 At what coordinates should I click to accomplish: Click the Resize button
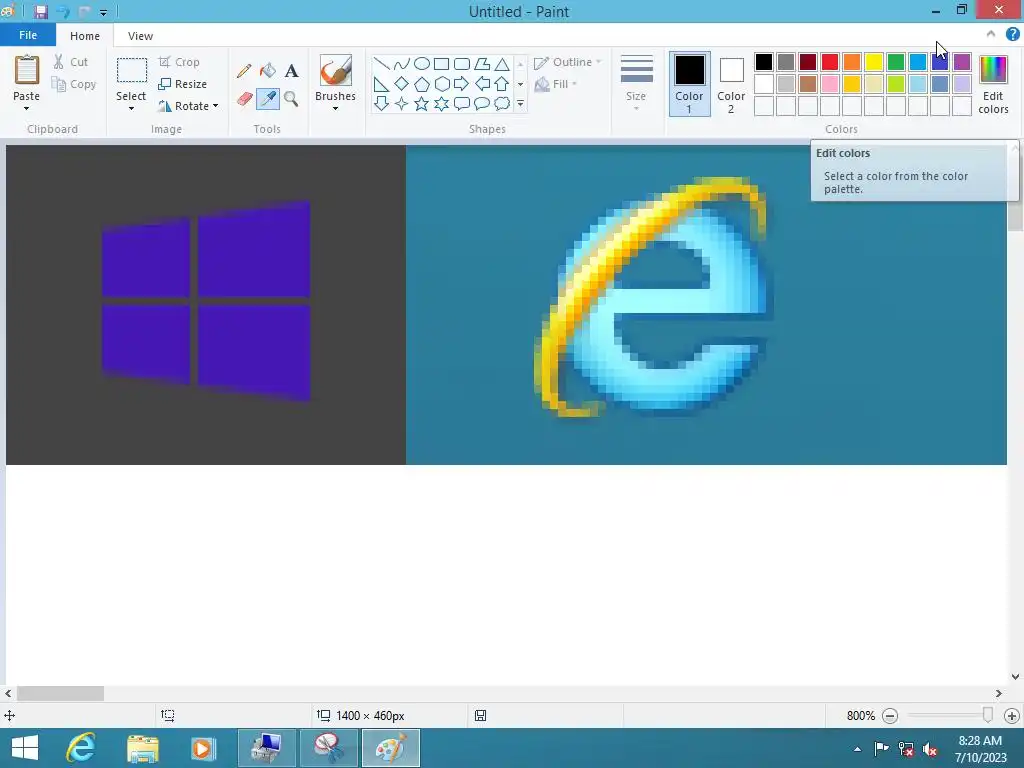point(183,84)
